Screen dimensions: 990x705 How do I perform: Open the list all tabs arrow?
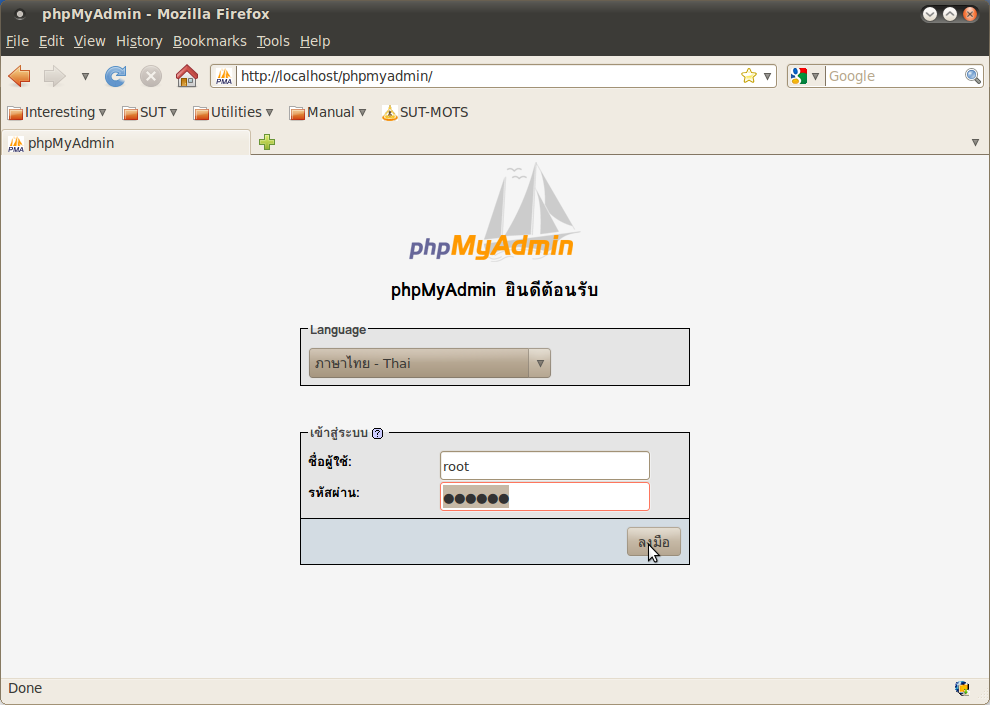[x=975, y=143]
